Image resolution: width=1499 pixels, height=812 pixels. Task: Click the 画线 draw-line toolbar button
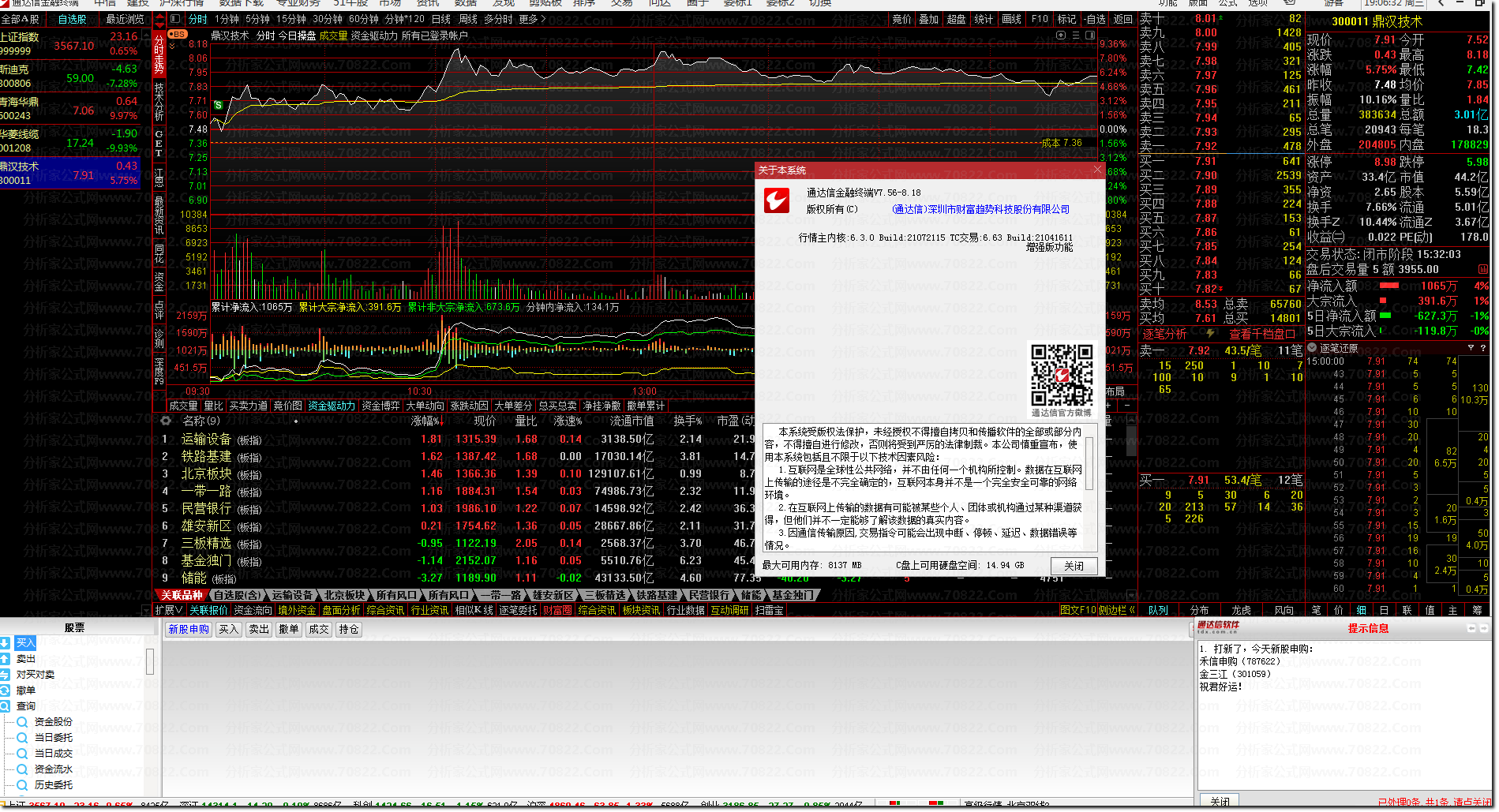1011,19
